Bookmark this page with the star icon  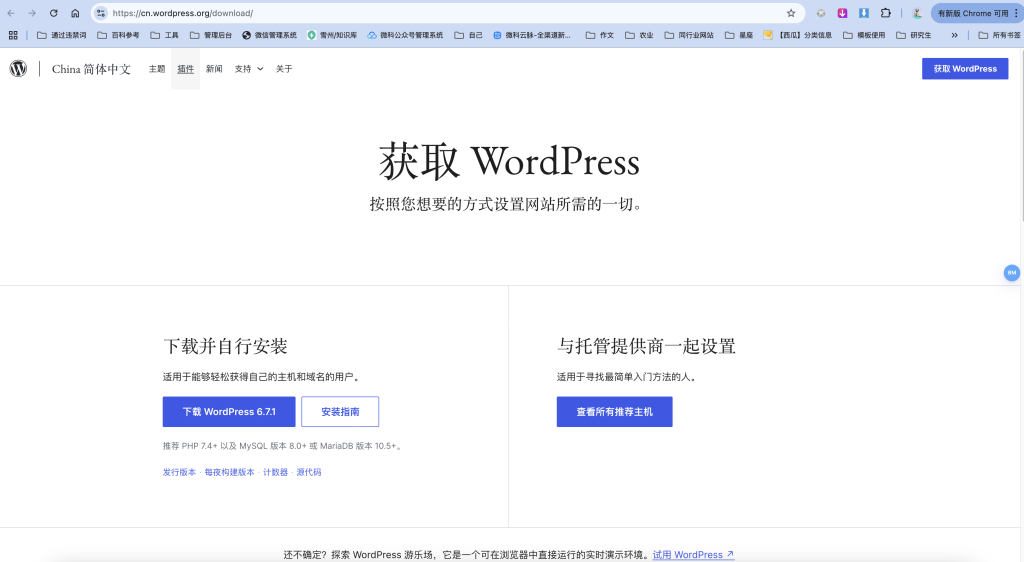pyautogui.click(x=791, y=13)
